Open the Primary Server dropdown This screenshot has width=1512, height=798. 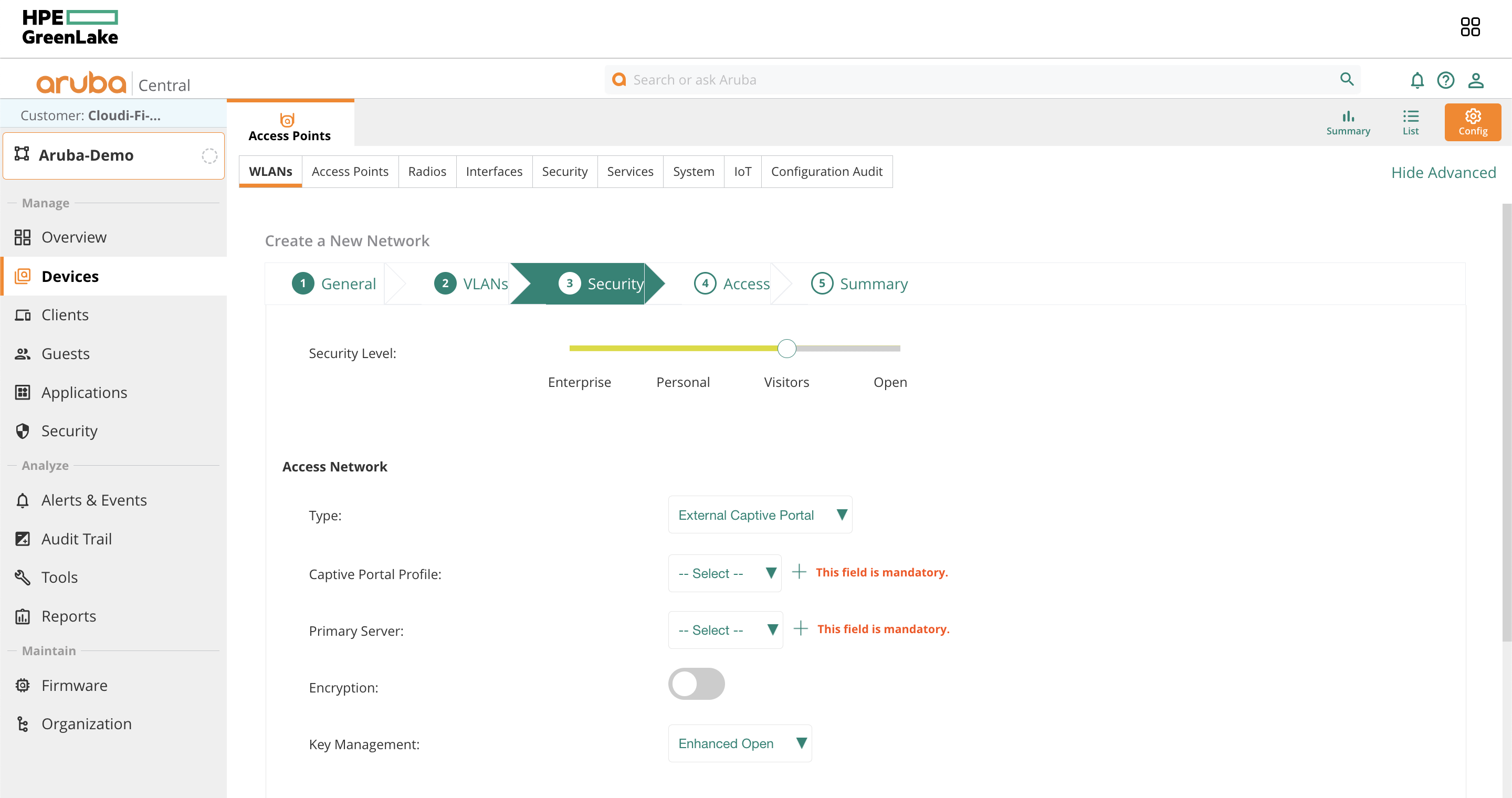726,629
